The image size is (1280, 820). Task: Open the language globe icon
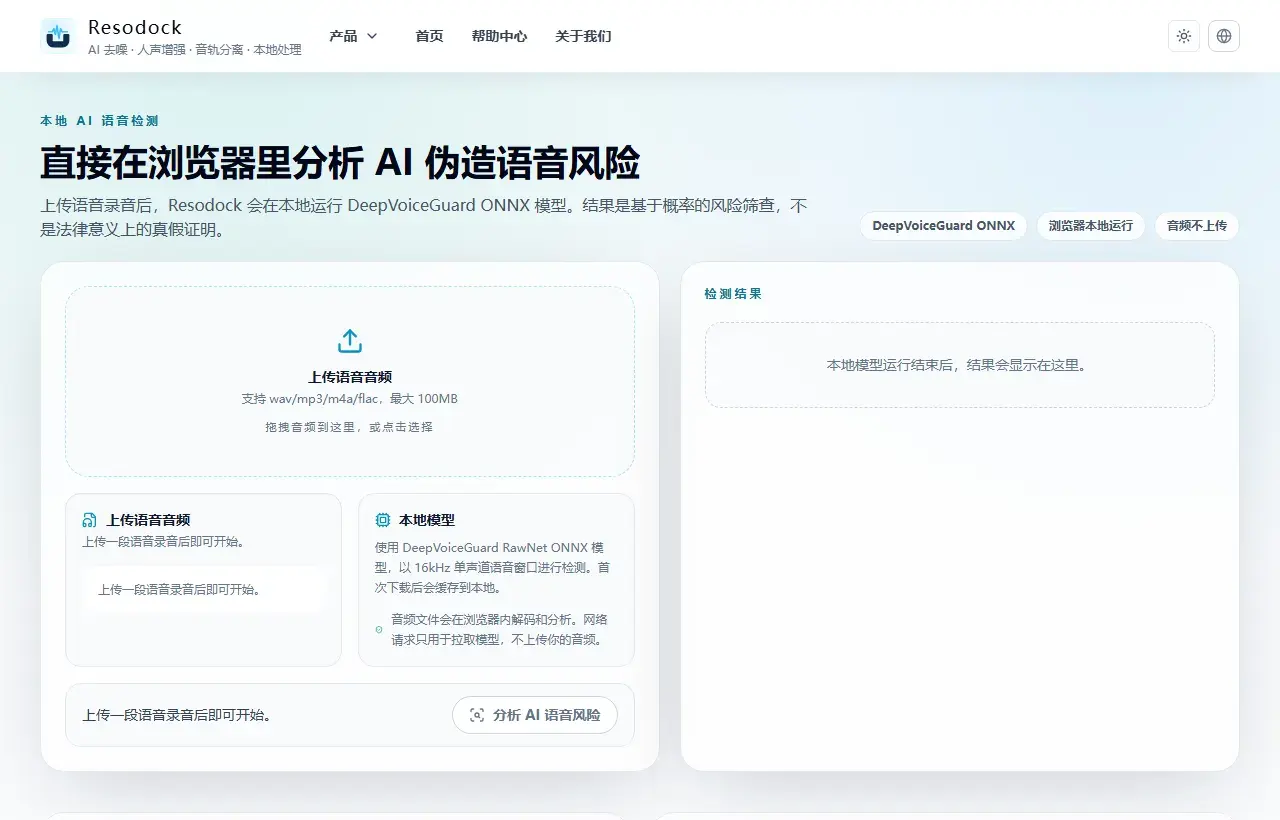1224,36
